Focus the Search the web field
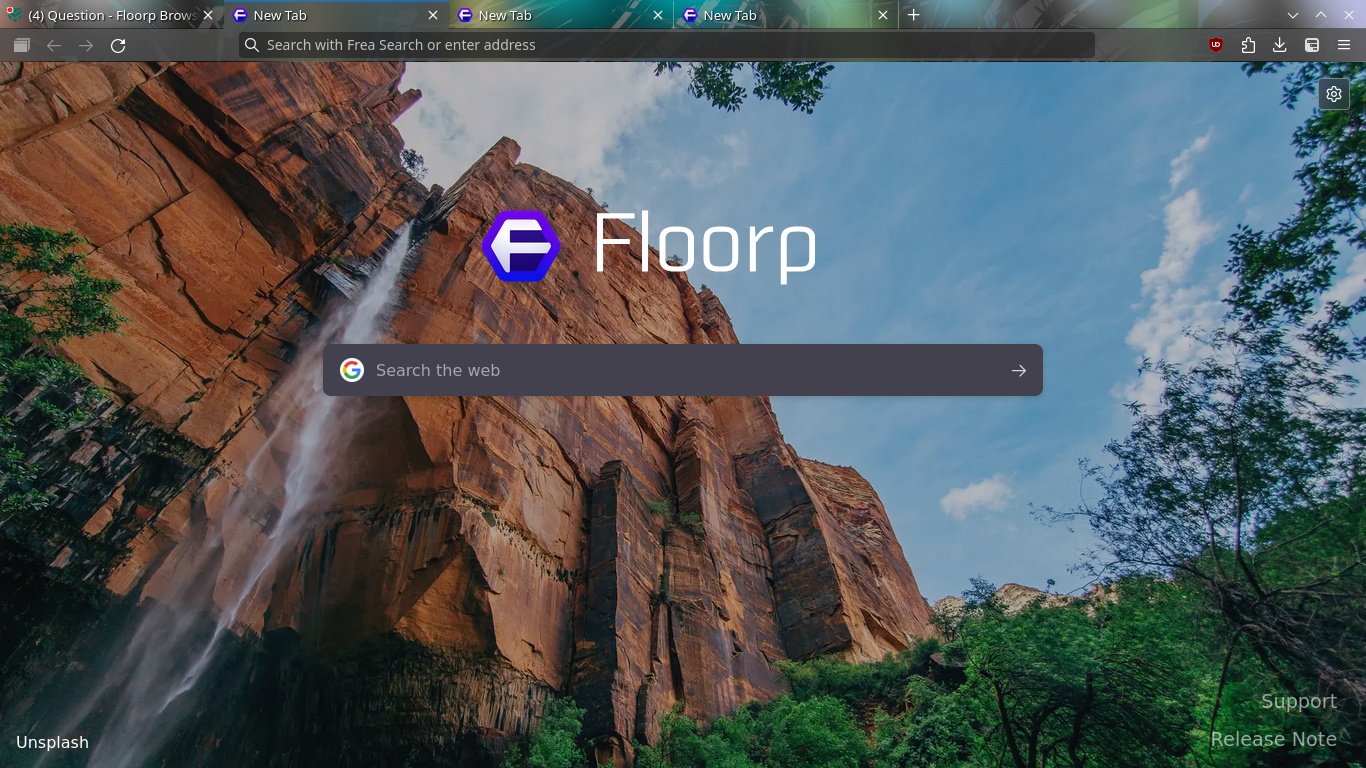 (x=683, y=370)
